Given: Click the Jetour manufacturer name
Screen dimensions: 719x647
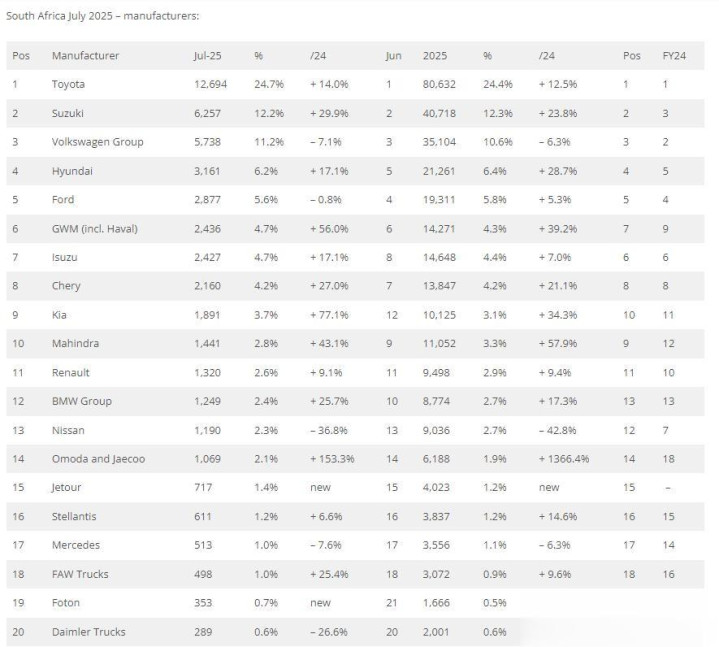Looking at the screenshot, I should (x=66, y=487).
